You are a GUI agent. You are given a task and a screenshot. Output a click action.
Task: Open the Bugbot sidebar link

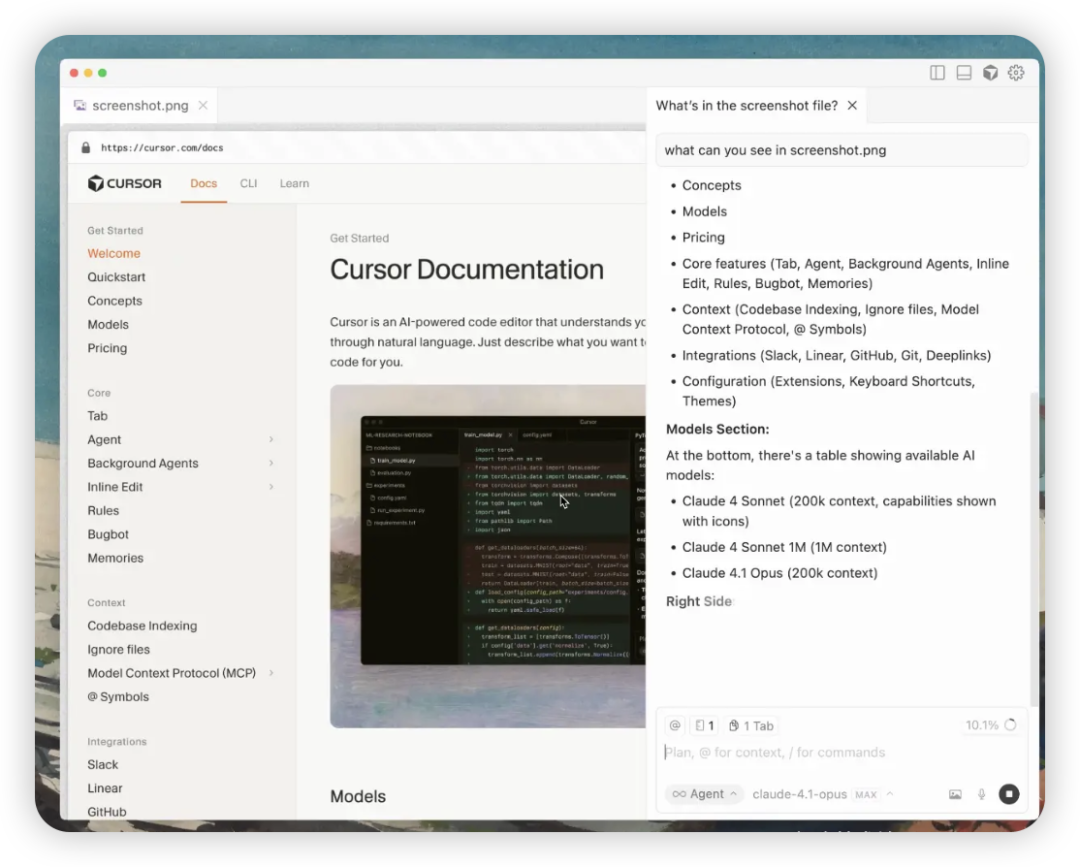click(x=107, y=534)
